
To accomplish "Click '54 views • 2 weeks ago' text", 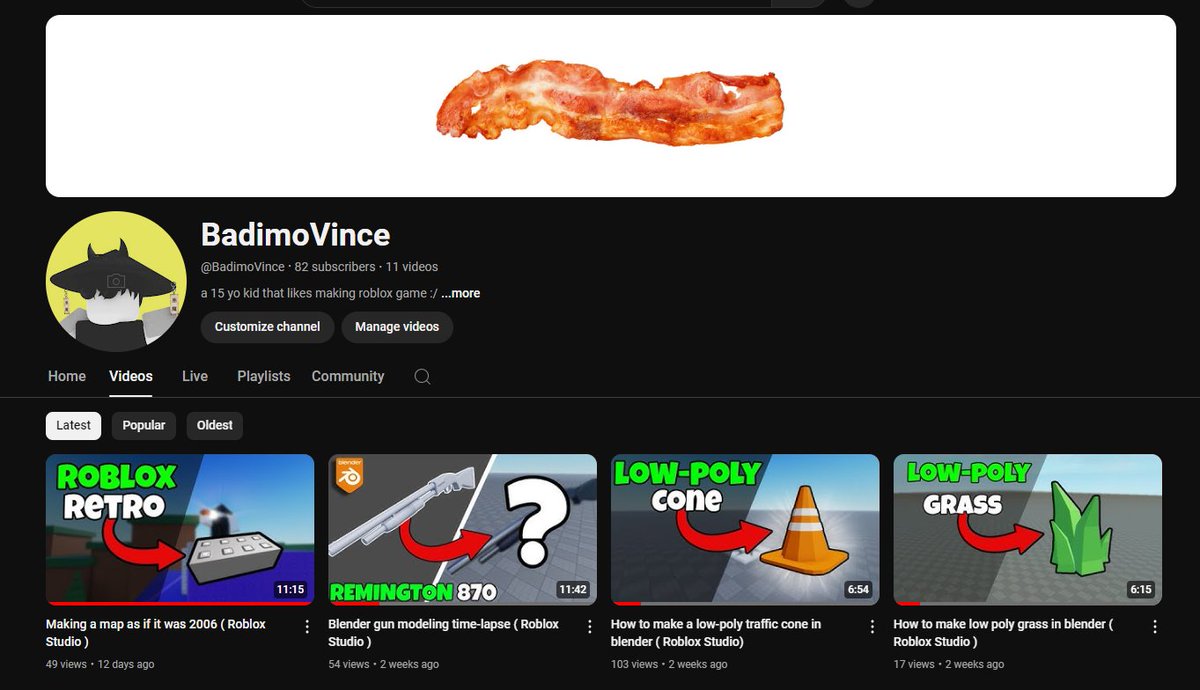I will point(384,664).
